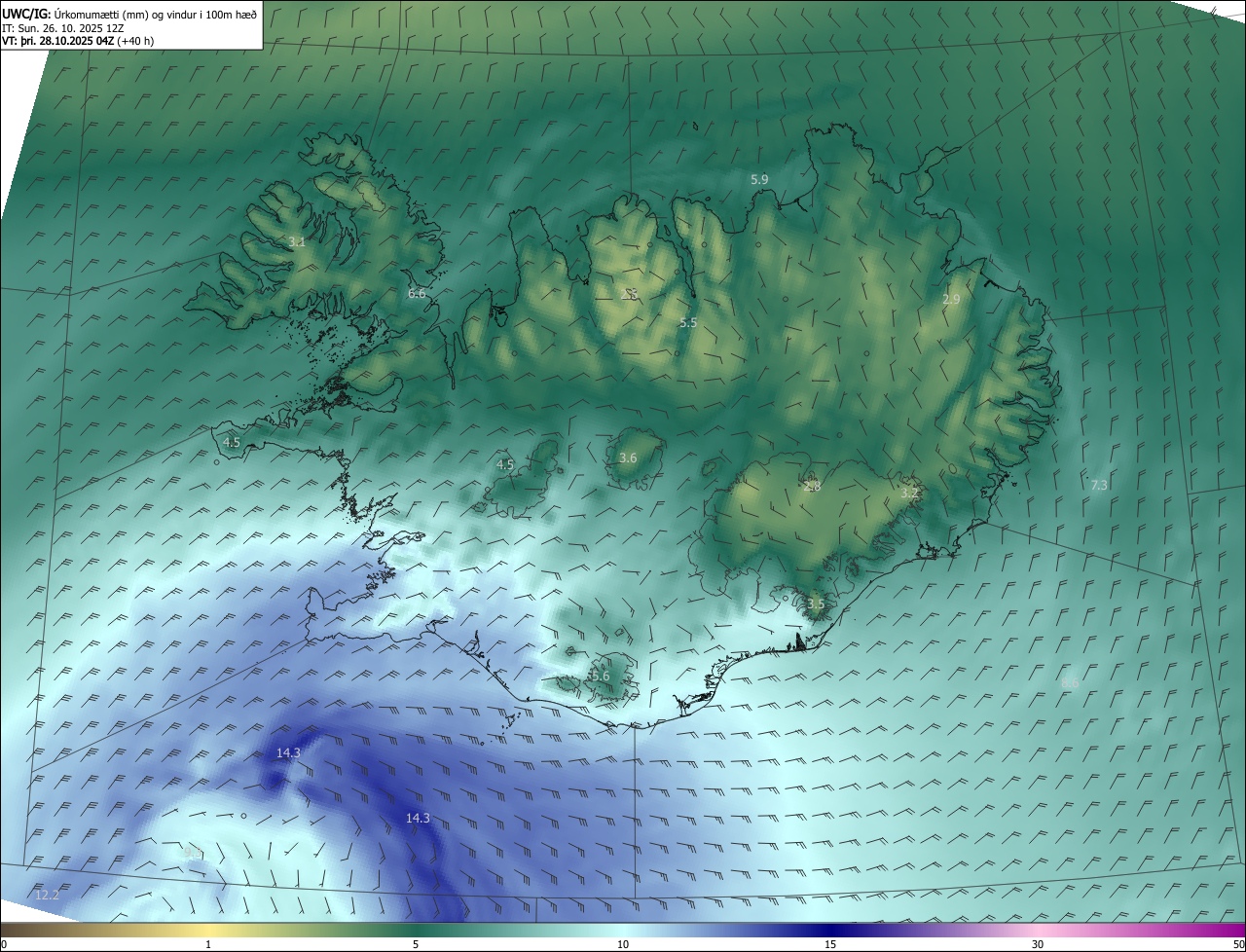
Task: Select the 3.1 value label in Westfjords
Action: pyautogui.click(x=297, y=241)
